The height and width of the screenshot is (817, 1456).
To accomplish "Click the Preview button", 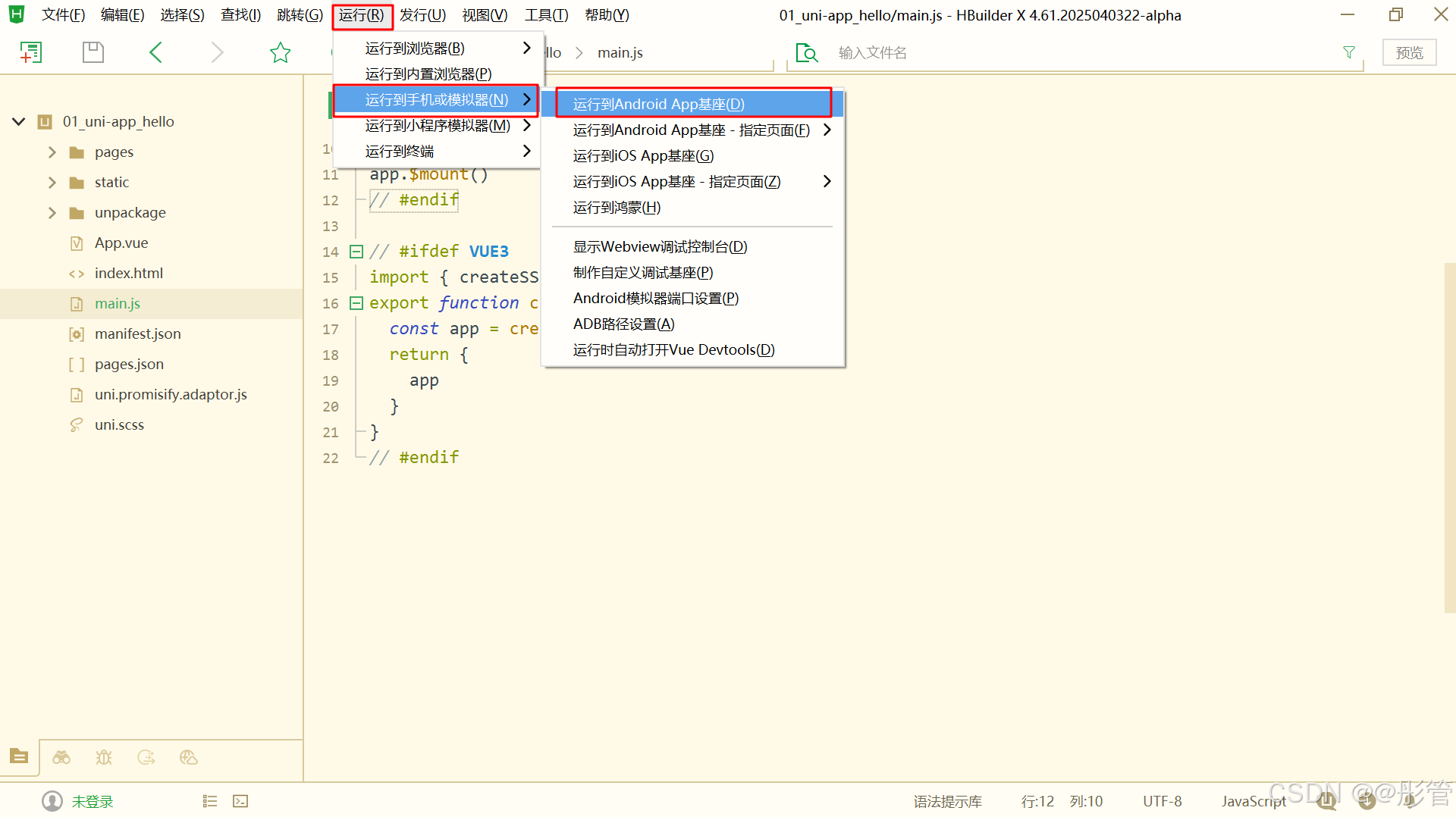I will (x=1409, y=53).
